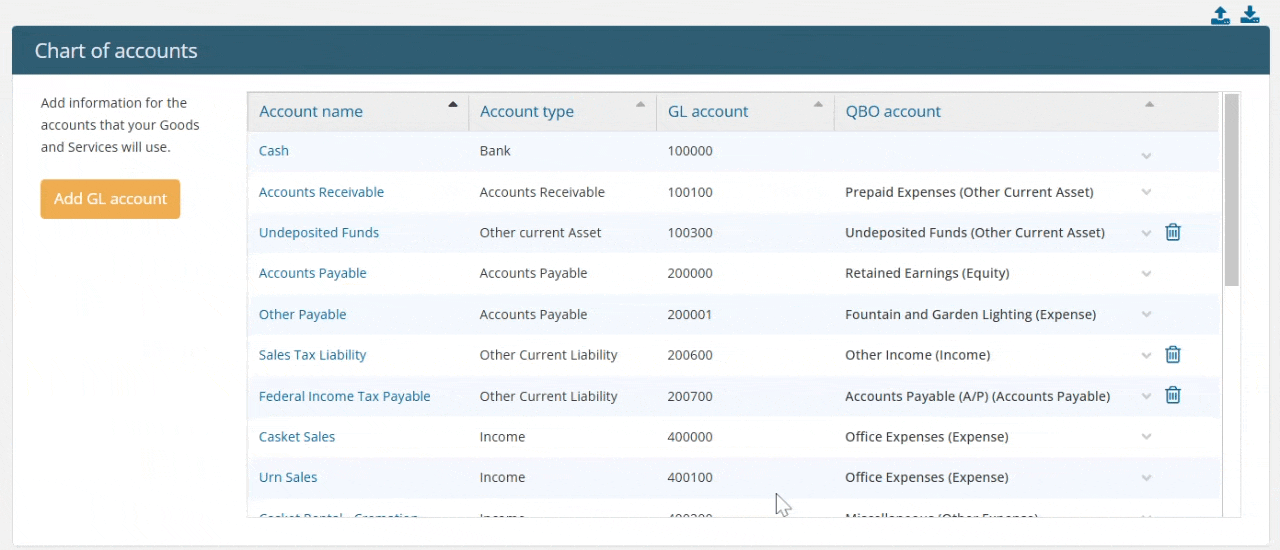Open the Accounts Payable account link
The height and width of the screenshot is (550, 1280).
coord(313,273)
